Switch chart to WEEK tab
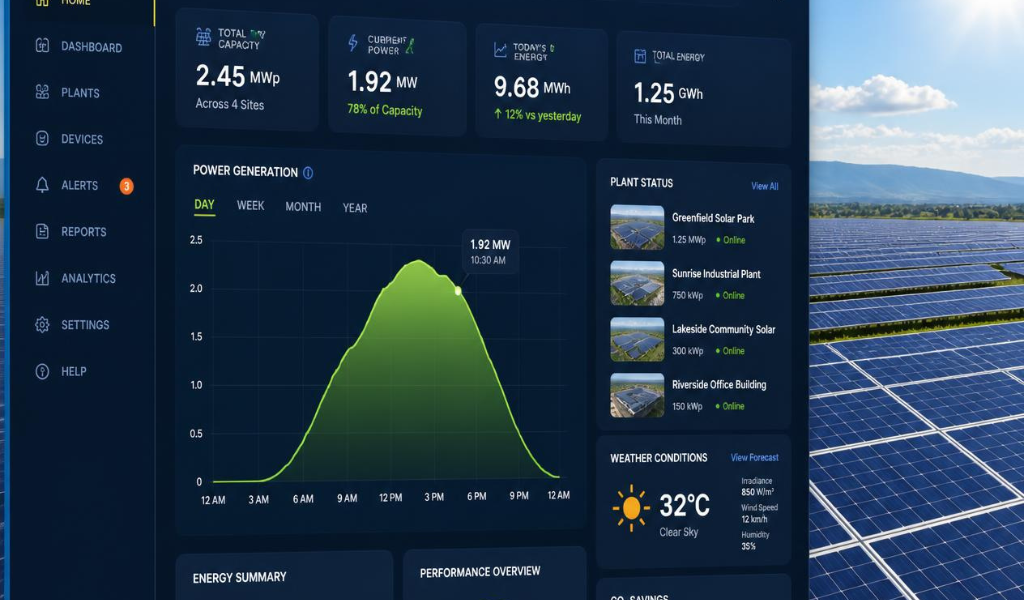The height and width of the screenshot is (600, 1024). click(x=250, y=206)
